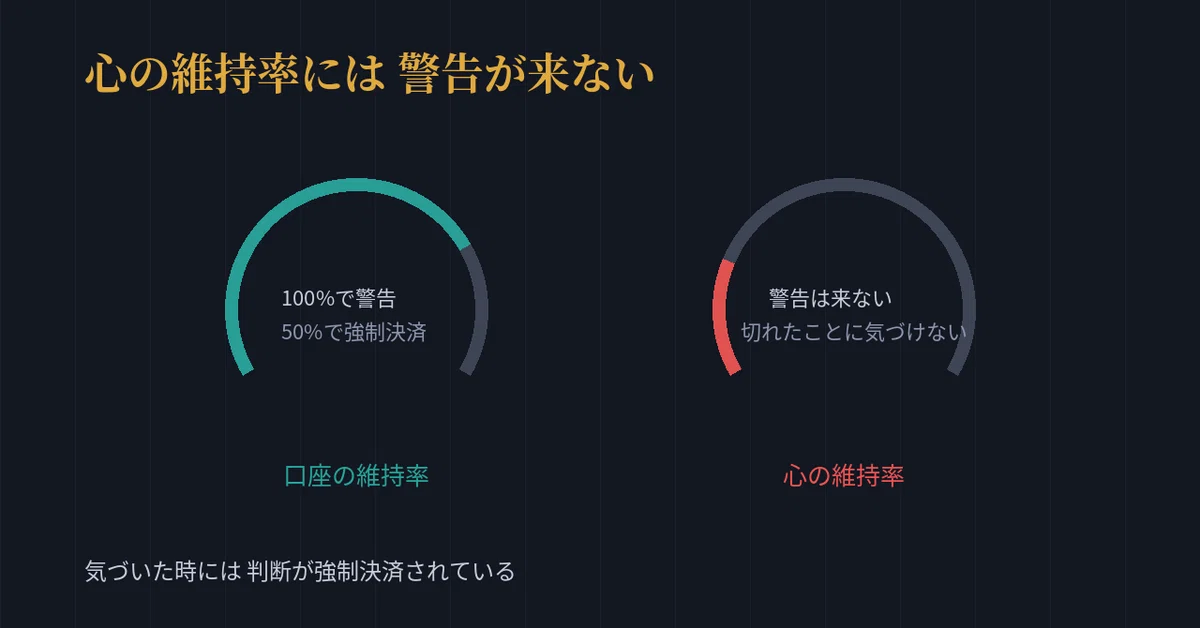Click the text 警告は来ない
The width and height of the screenshot is (1200, 628).
pyautogui.click(x=830, y=298)
